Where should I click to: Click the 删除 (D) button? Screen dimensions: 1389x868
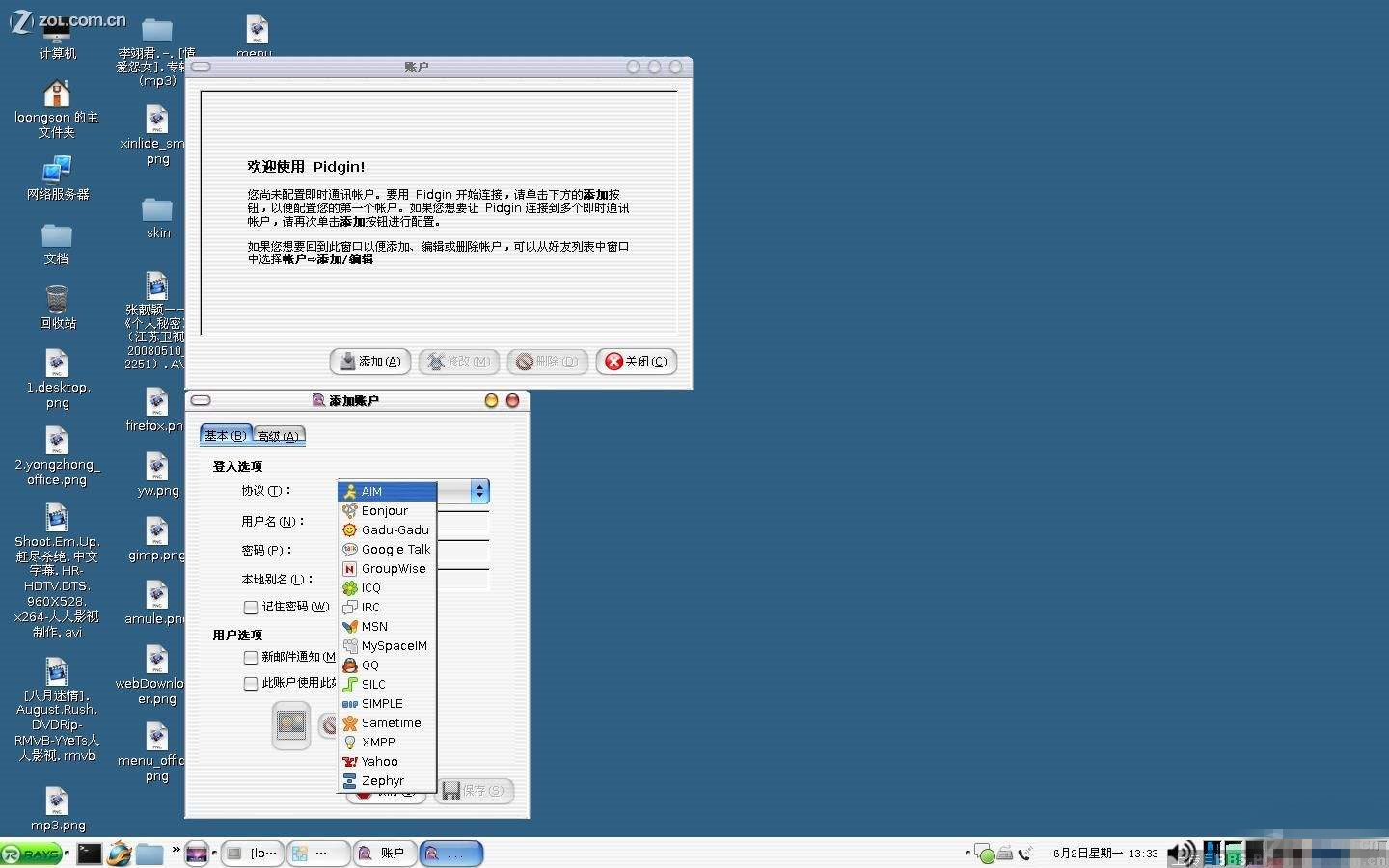coord(548,362)
